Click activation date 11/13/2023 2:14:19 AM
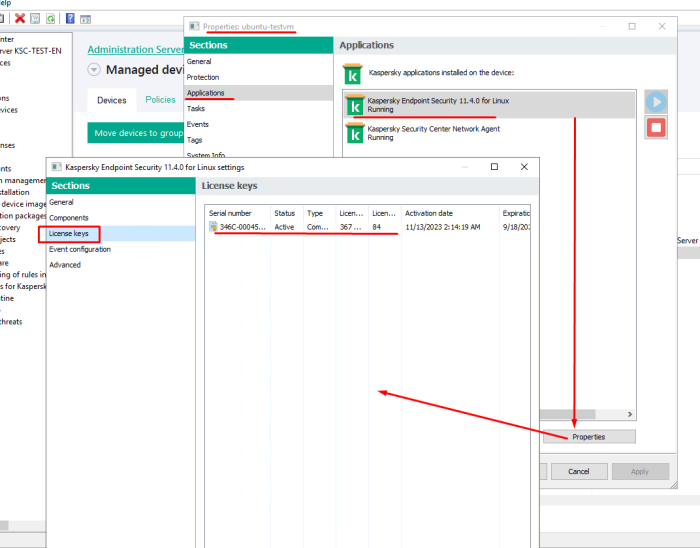This screenshot has width=700, height=548. click(x=443, y=227)
